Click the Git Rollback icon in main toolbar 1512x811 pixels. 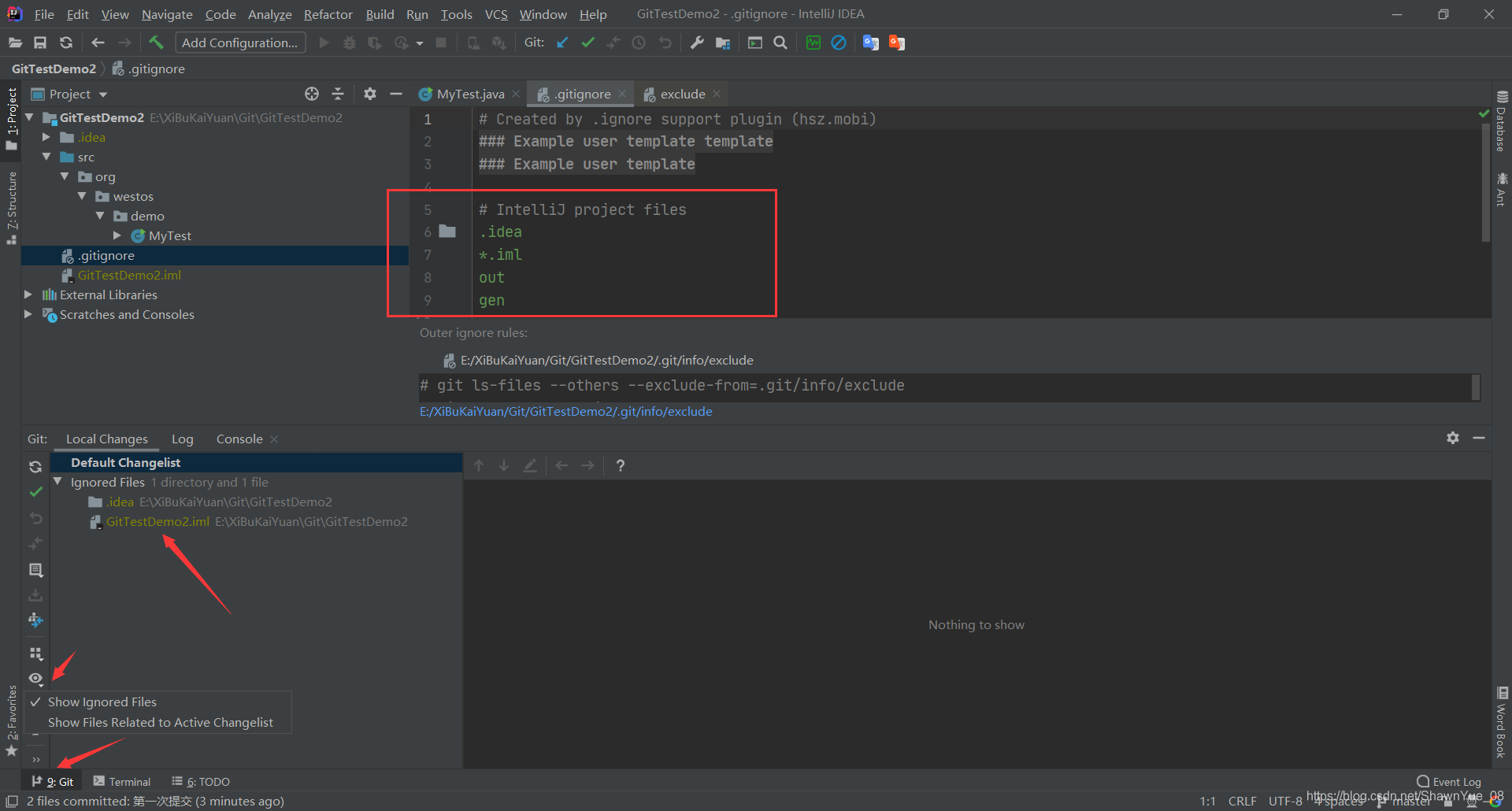tap(665, 43)
